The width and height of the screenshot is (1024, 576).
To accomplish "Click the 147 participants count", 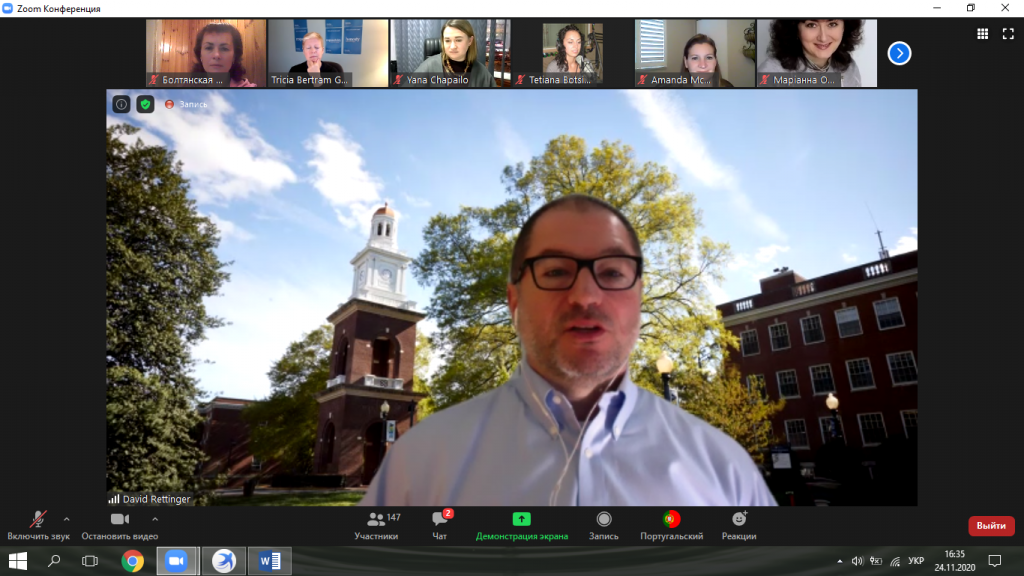I will [394, 517].
